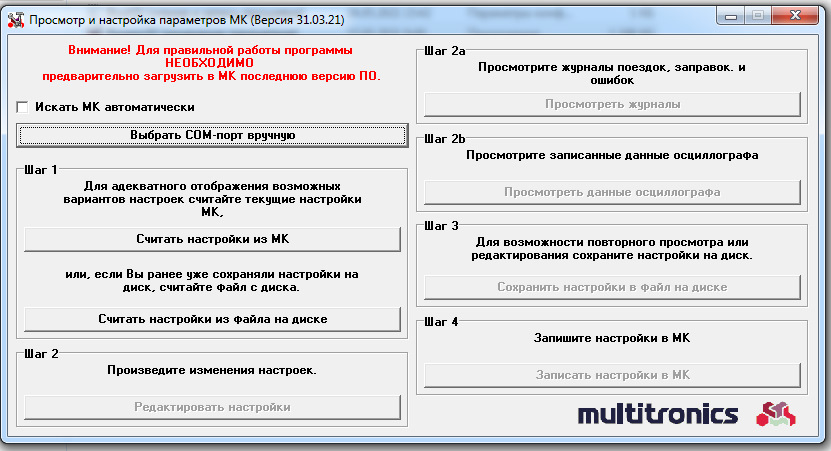Click the 'Шаг 2b' group label

tap(445, 139)
